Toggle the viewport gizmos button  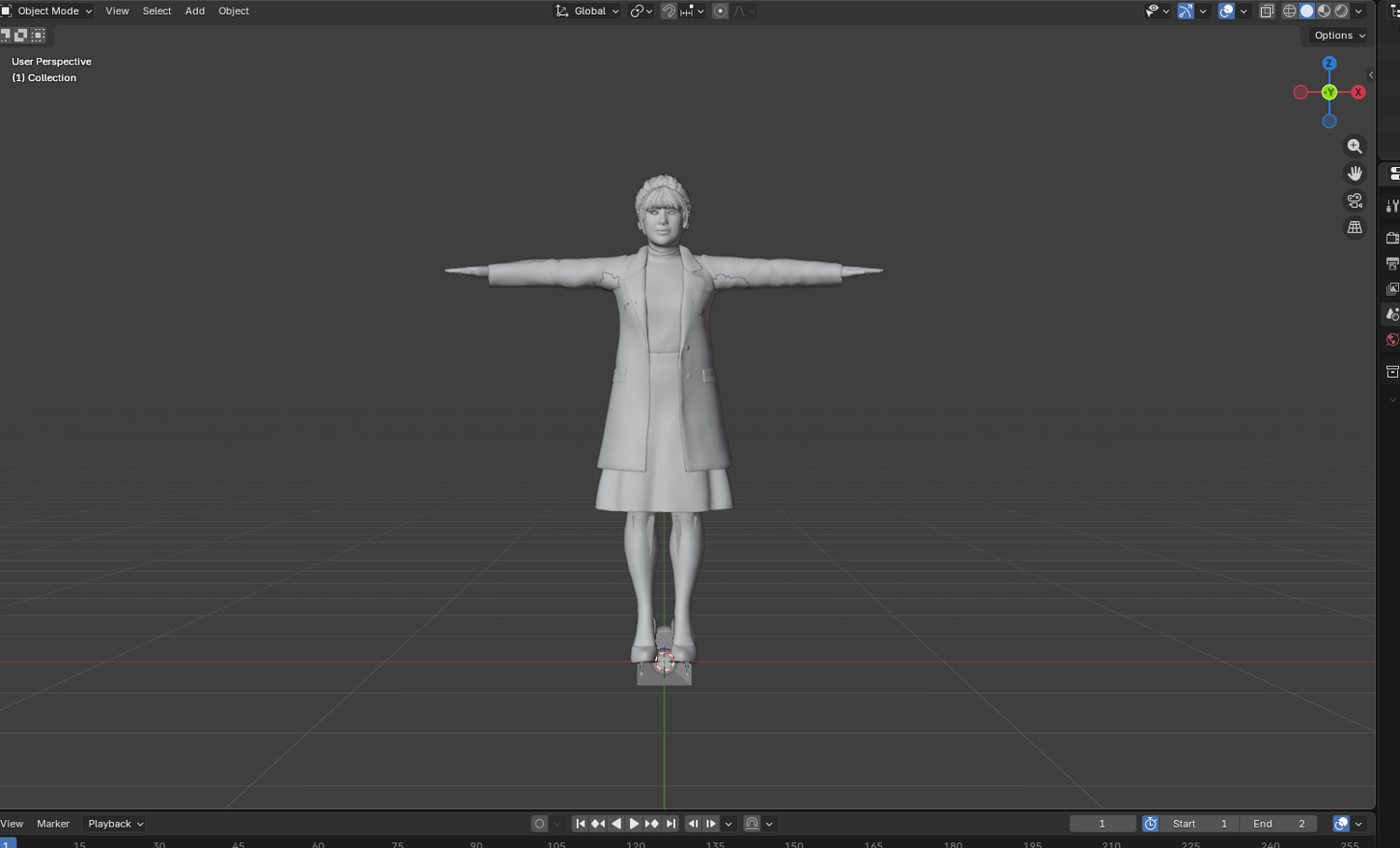point(1185,11)
